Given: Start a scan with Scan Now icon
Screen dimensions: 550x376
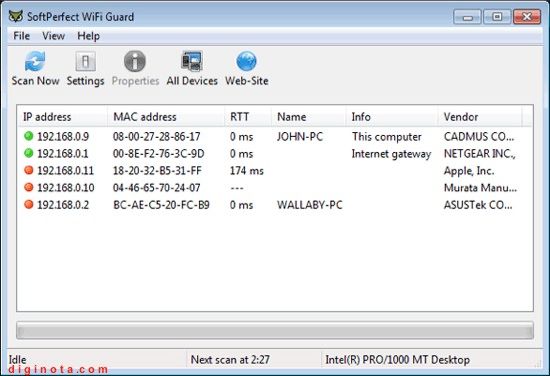Looking at the screenshot, I should [x=35, y=61].
